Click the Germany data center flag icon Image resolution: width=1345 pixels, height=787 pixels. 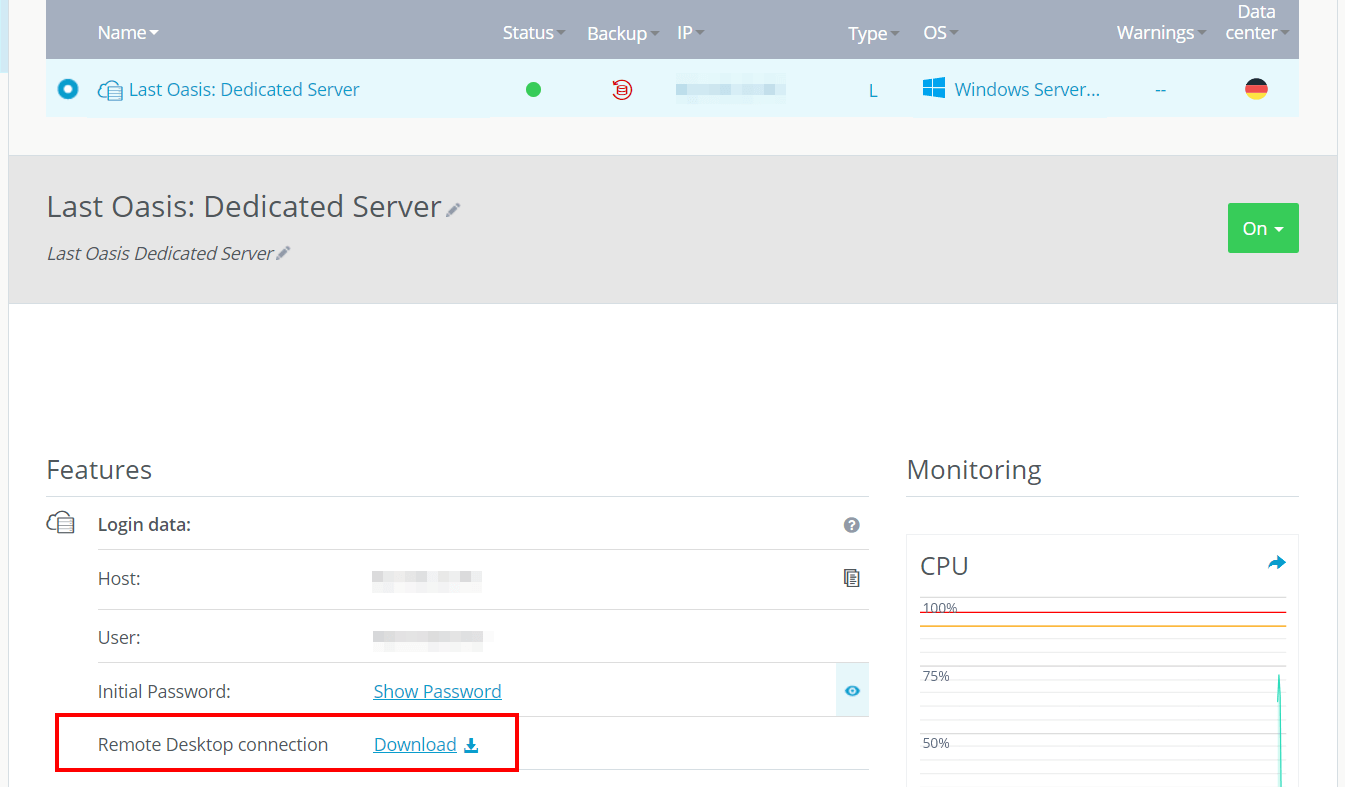tap(1256, 90)
